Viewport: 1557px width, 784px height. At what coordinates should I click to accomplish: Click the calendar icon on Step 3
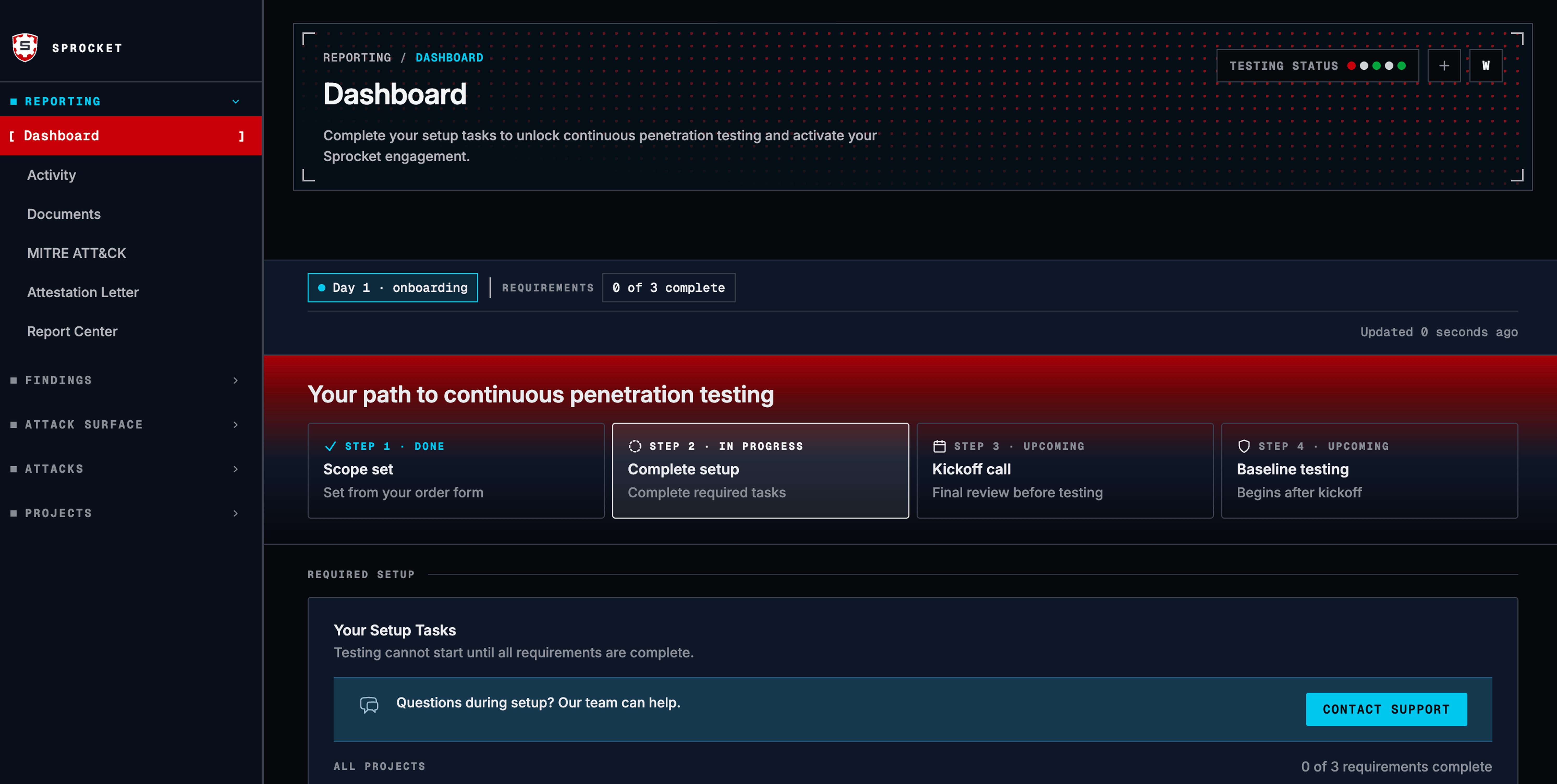coord(939,446)
